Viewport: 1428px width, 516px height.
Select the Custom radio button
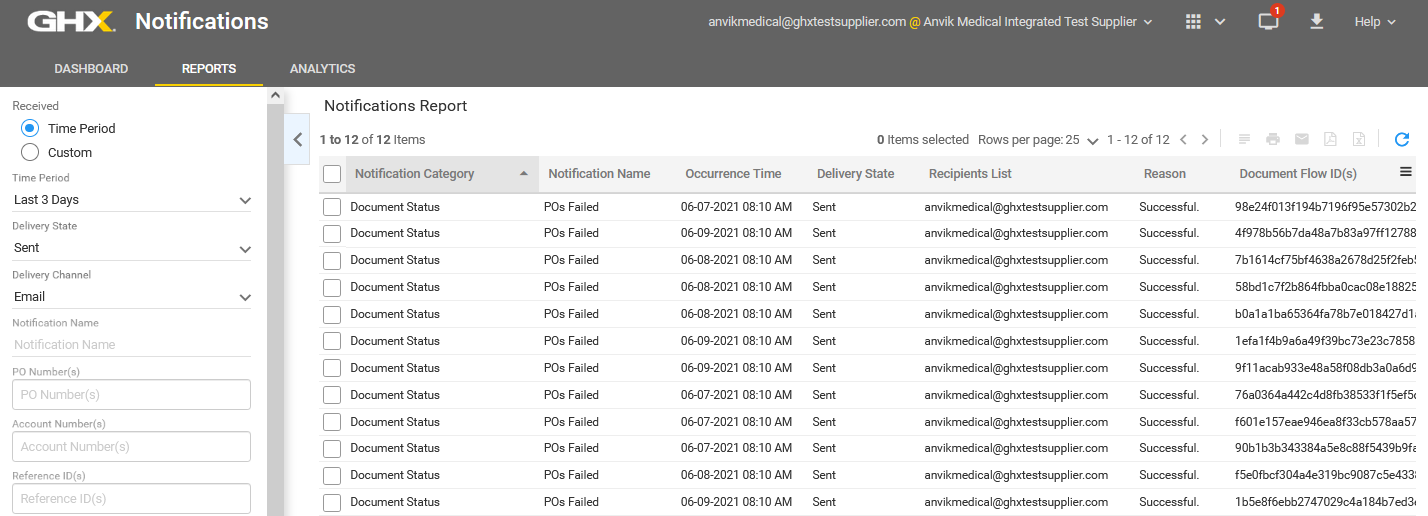pyautogui.click(x=30, y=153)
